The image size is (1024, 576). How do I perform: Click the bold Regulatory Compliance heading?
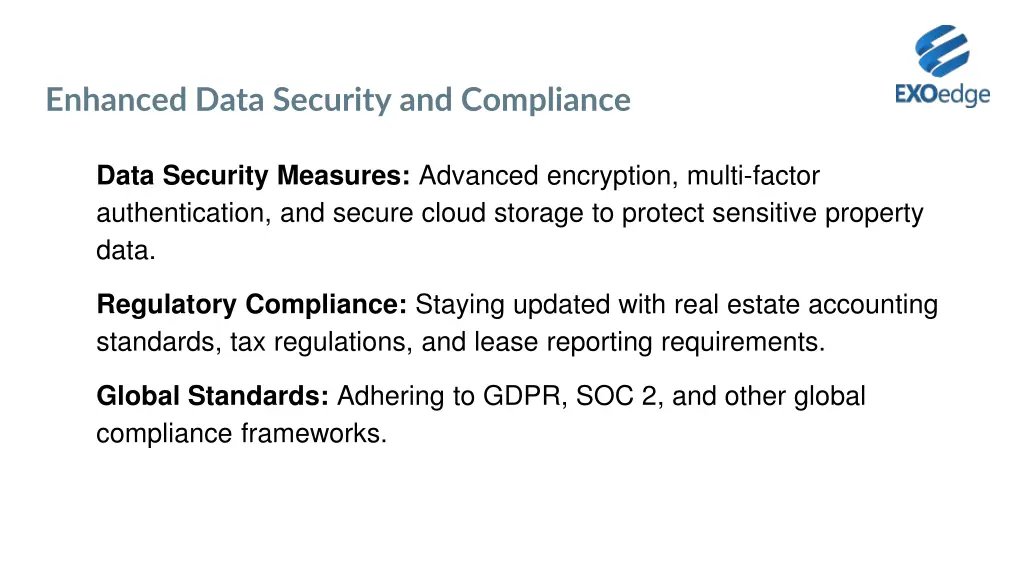pyautogui.click(x=252, y=305)
